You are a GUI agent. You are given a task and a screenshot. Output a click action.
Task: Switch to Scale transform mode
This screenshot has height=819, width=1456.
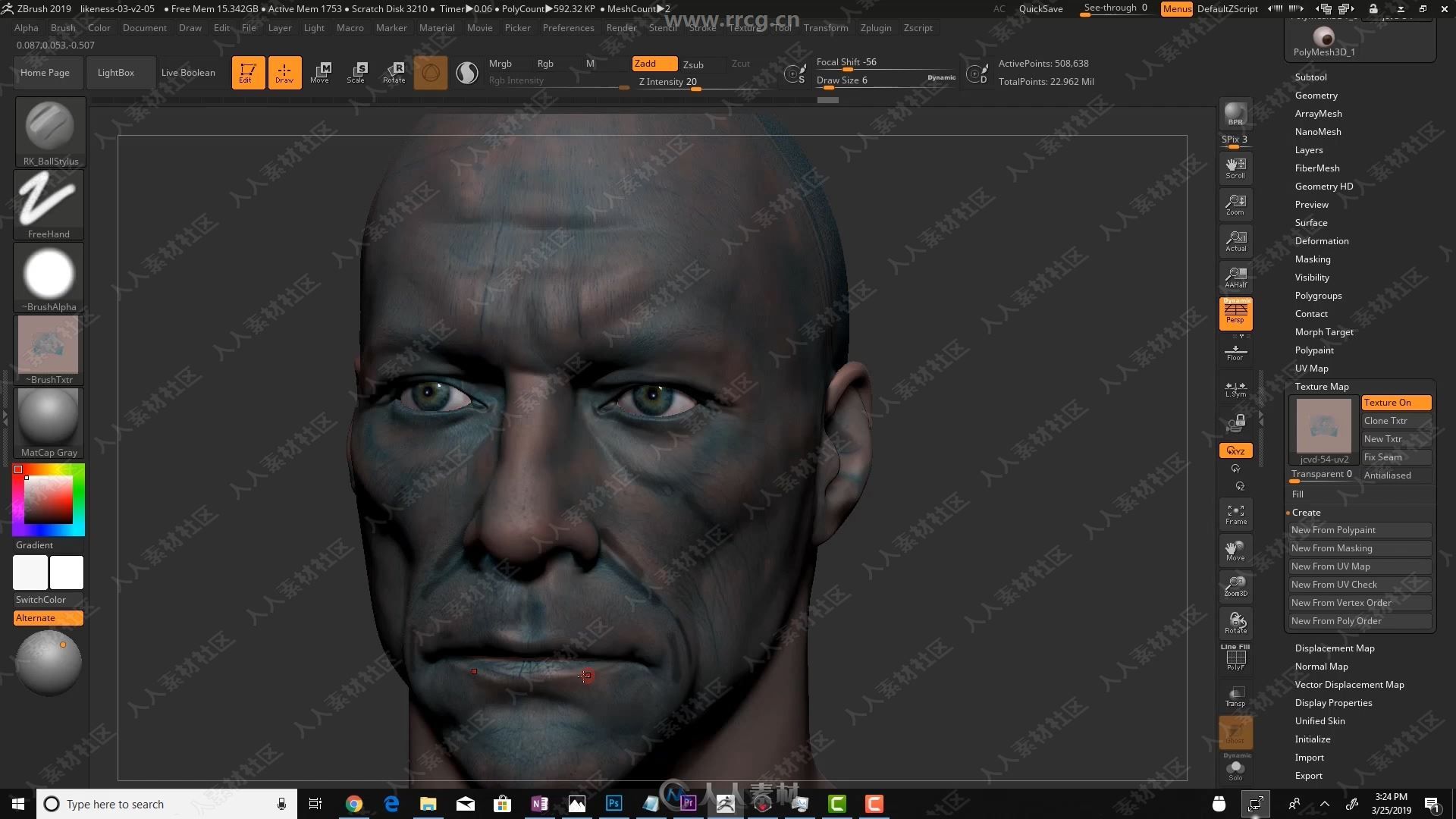click(357, 73)
